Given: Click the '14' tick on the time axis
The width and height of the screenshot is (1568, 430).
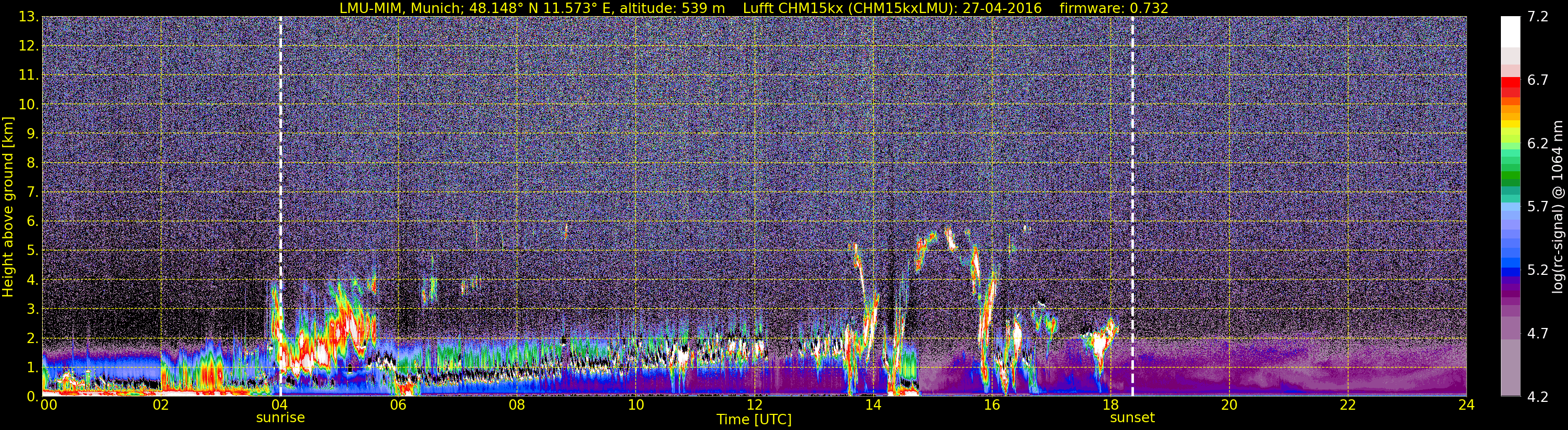Looking at the screenshot, I should [873, 405].
